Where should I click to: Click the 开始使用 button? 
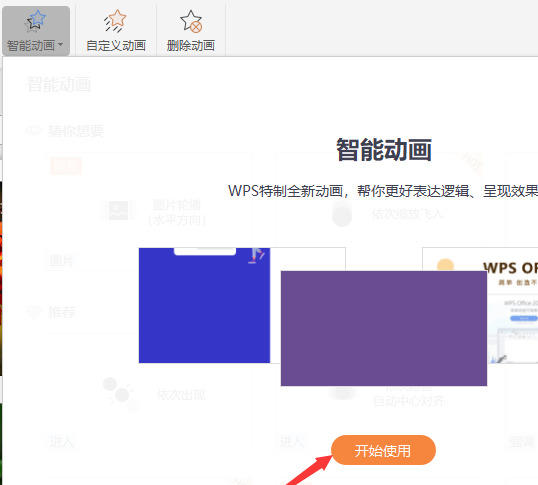[383, 450]
